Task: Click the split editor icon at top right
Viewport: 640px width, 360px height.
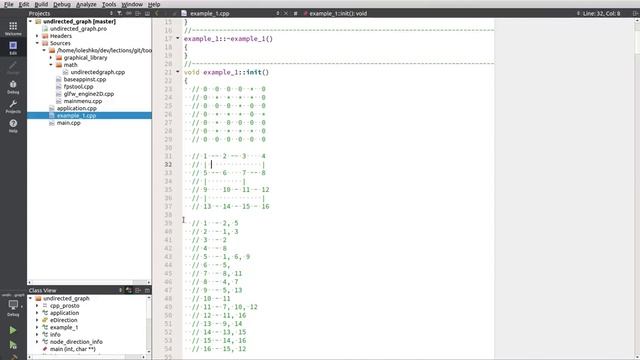Action: (635, 13)
